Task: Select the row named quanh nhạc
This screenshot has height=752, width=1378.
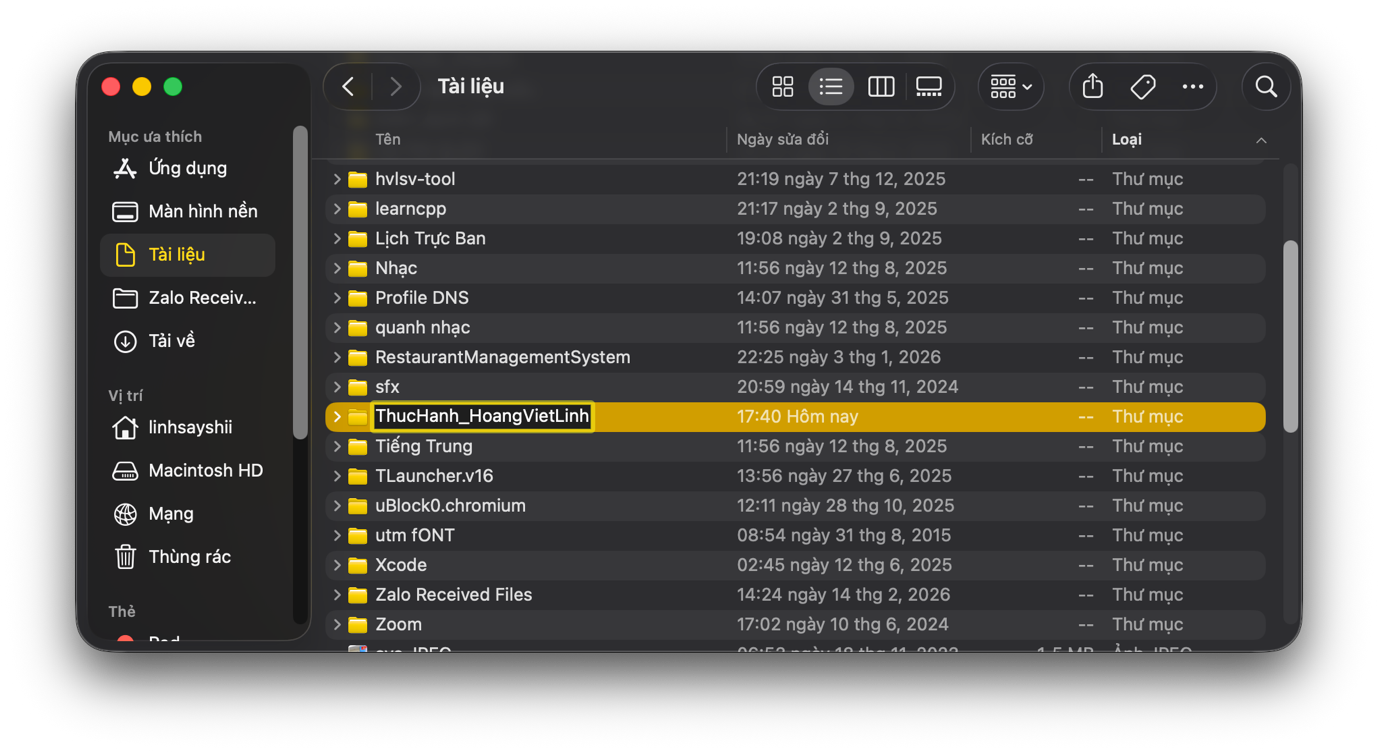Action: point(796,327)
